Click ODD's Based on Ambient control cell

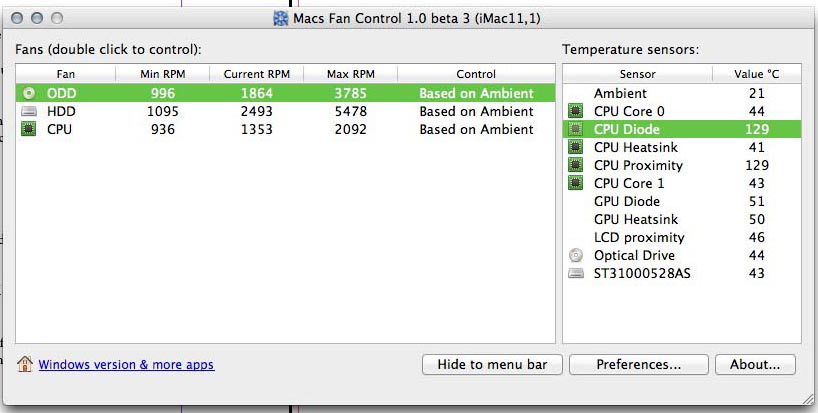click(476, 93)
